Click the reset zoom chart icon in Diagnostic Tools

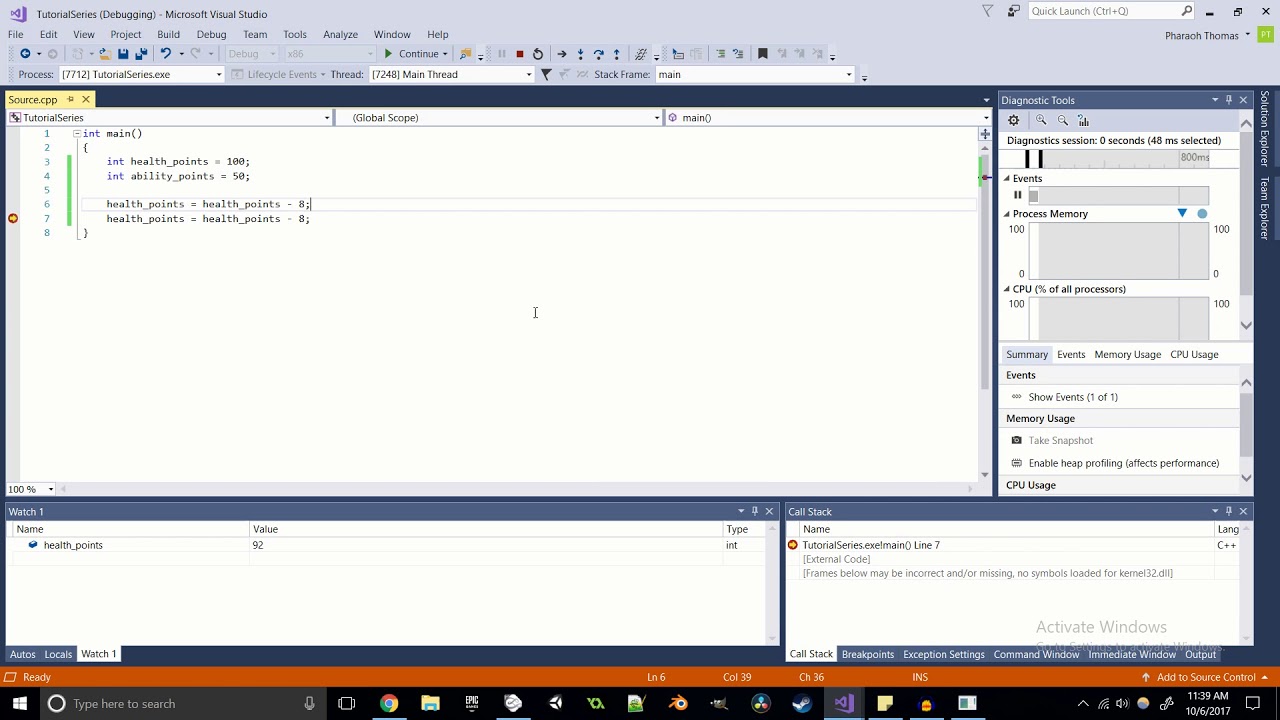[x=1083, y=120]
